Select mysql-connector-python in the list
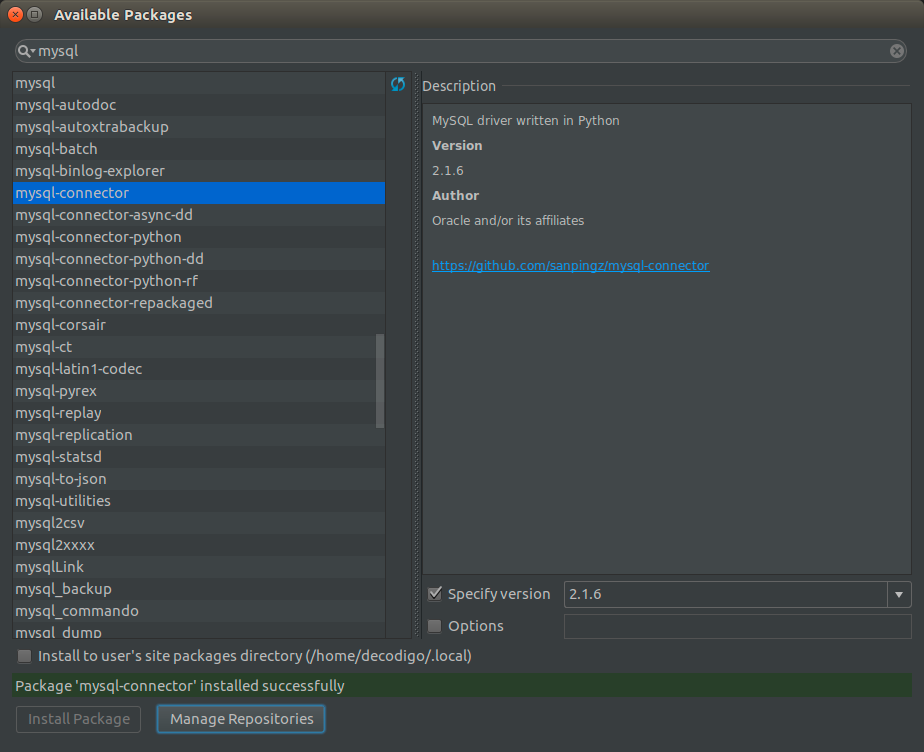 [98, 237]
